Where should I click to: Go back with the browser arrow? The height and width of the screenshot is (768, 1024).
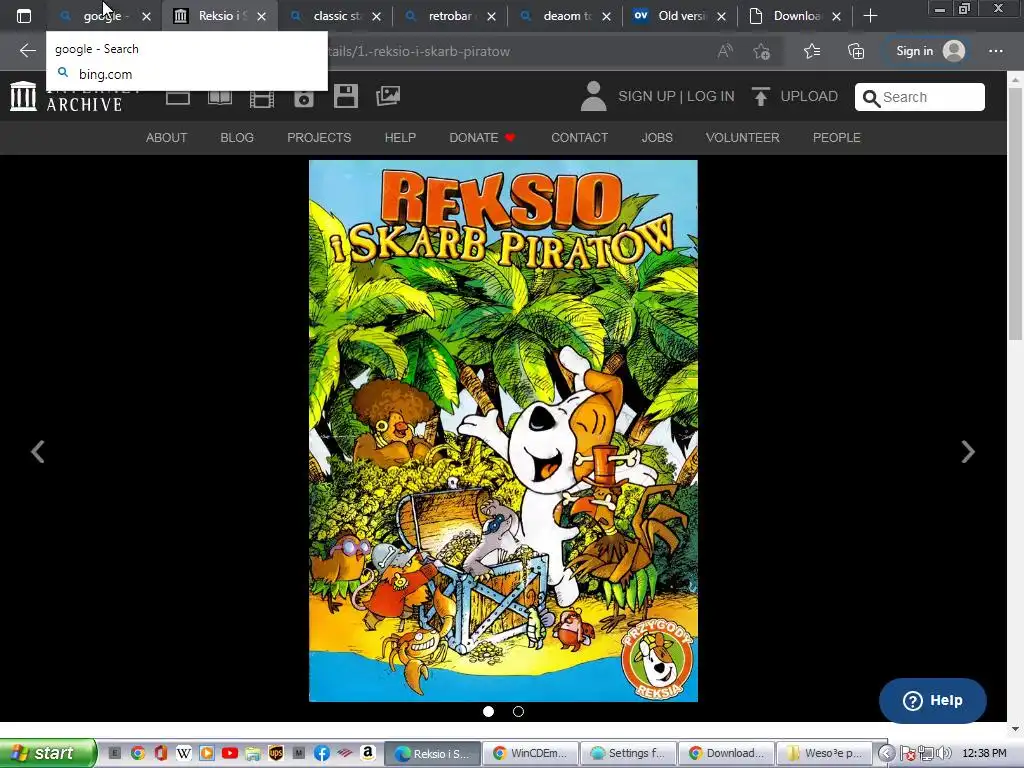[27, 51]
